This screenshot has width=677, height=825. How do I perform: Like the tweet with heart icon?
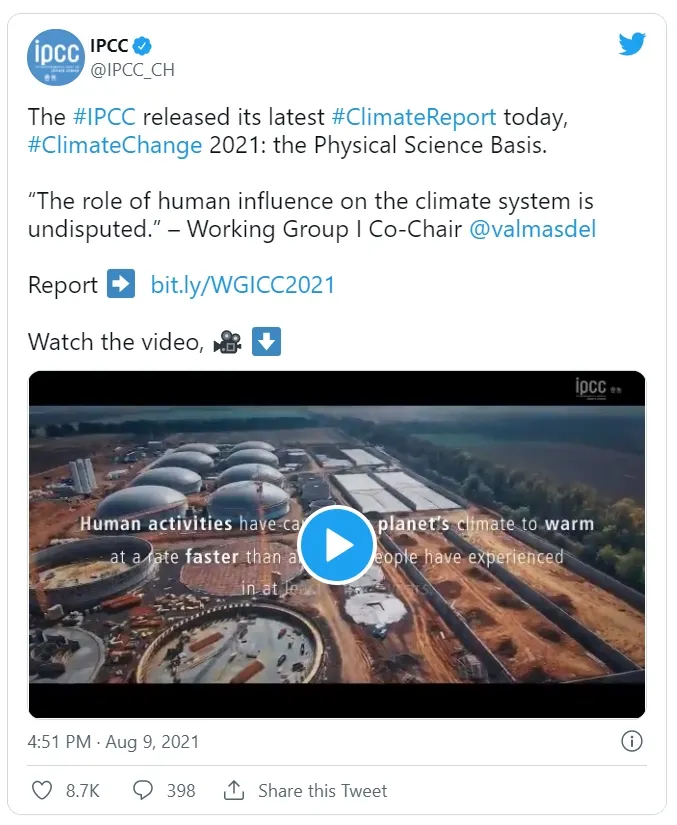pos(42,790)
